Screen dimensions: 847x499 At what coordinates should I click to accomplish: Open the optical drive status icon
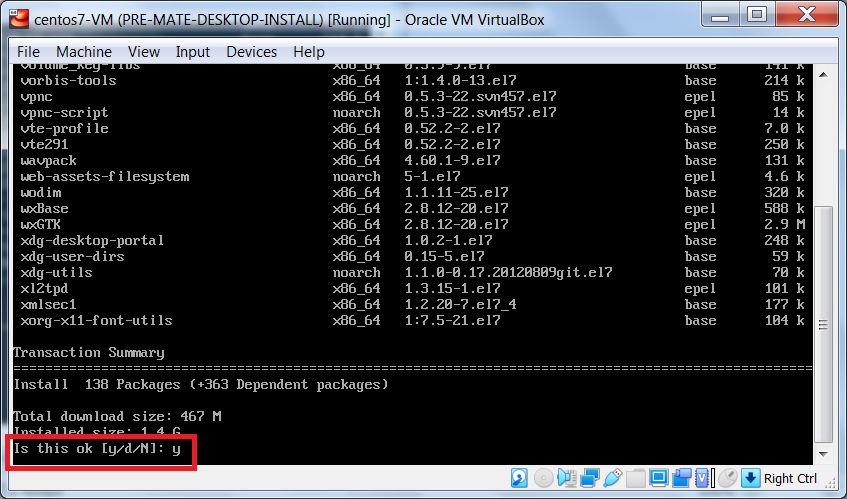543,478
